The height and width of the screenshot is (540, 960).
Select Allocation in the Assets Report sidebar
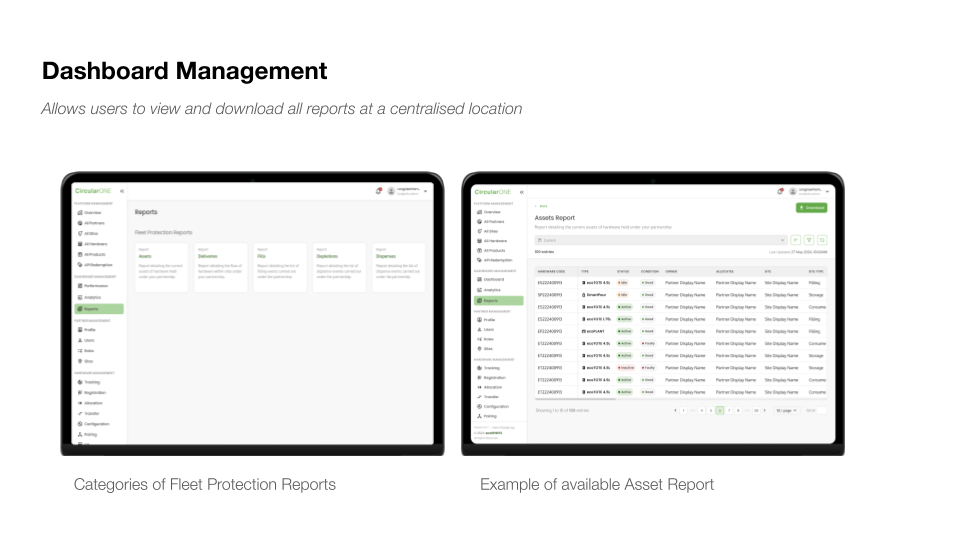[490, 387]
